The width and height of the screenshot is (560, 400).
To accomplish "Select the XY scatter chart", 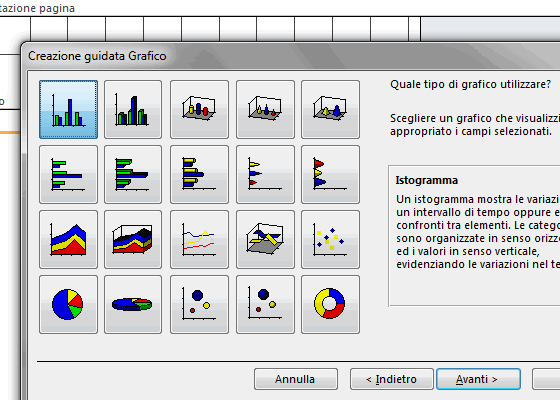I will pyautogui.click(x=330, y=239).
